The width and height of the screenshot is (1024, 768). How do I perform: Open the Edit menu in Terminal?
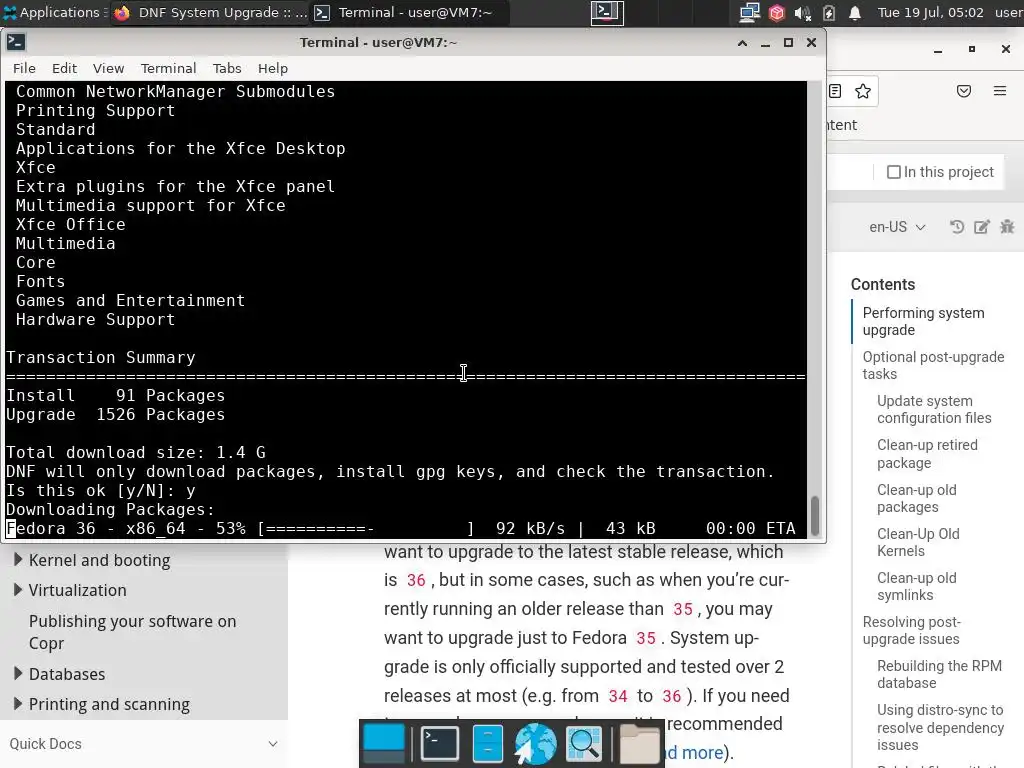[x=64, y=69]
